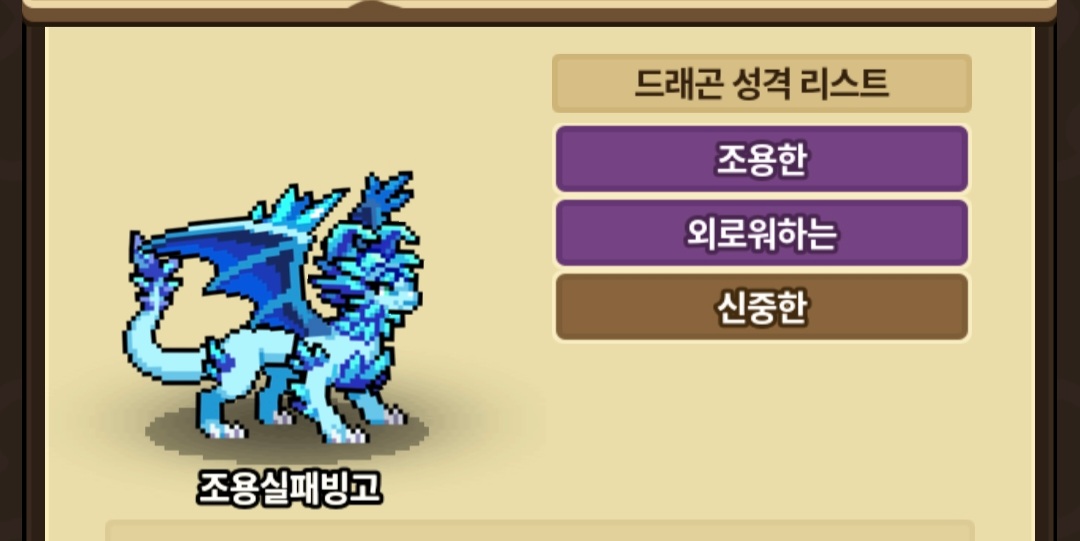Tap the dragon name 조용실패빙고
The width and height of the screenshot is (1080, 541).
click(289, 489)
